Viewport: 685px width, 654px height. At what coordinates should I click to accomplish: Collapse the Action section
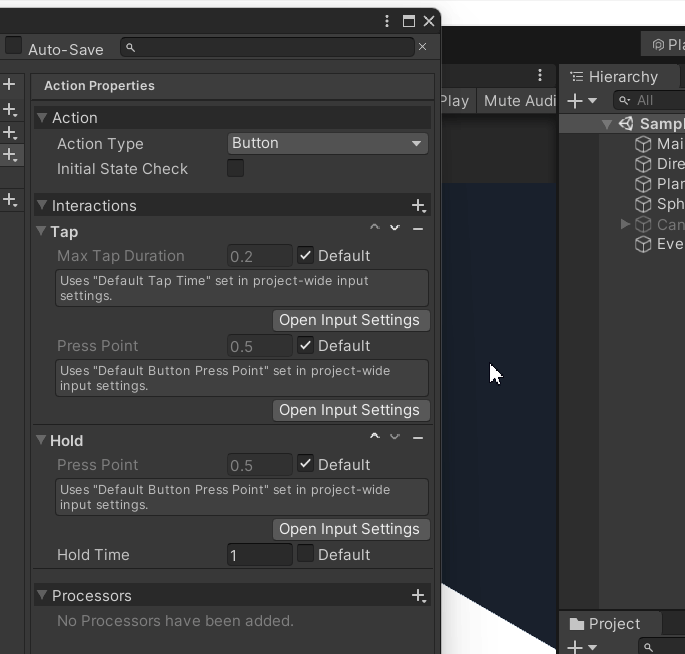point(42,118)
